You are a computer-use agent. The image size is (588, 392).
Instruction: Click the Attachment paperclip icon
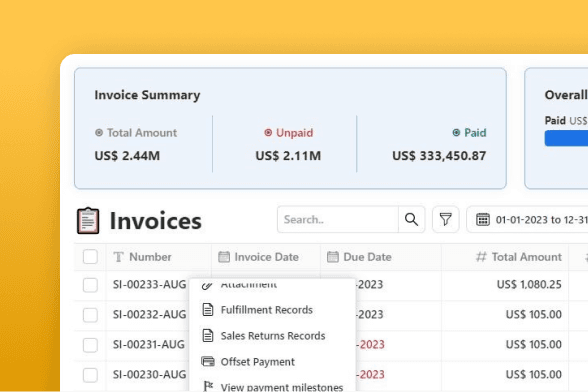point(207,285)
